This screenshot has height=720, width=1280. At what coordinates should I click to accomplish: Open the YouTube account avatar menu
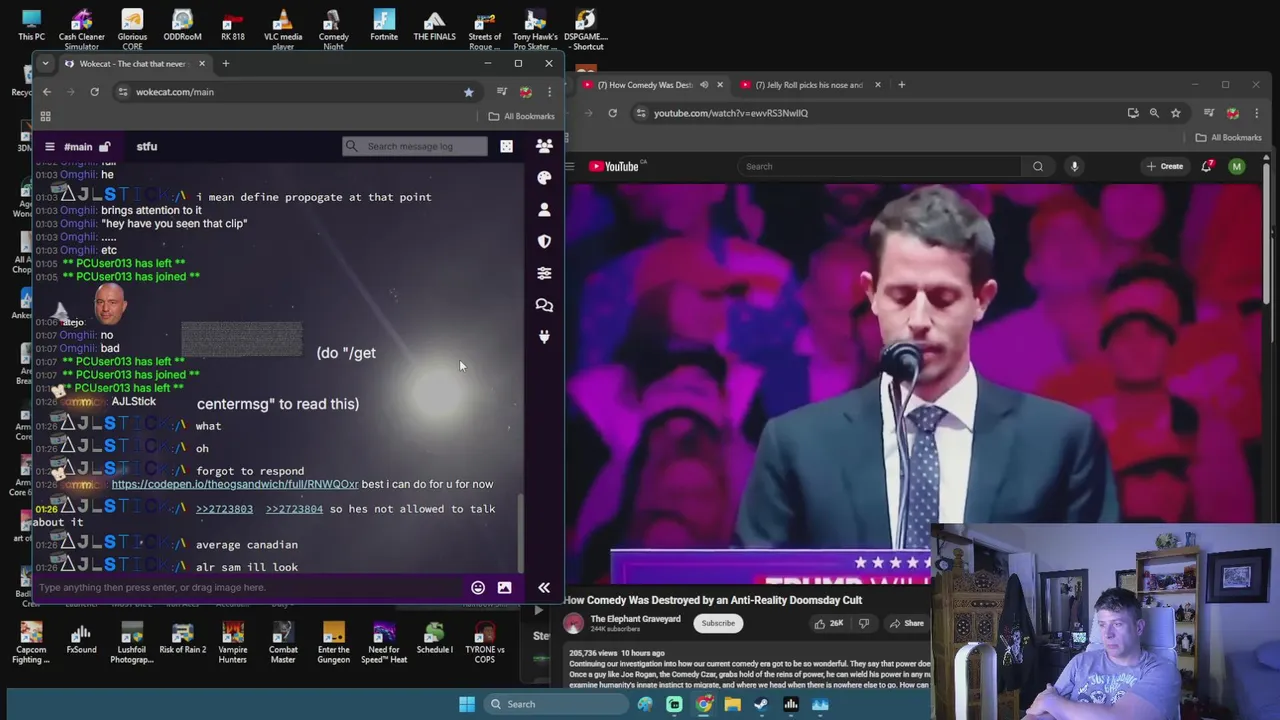[1237, 166]
